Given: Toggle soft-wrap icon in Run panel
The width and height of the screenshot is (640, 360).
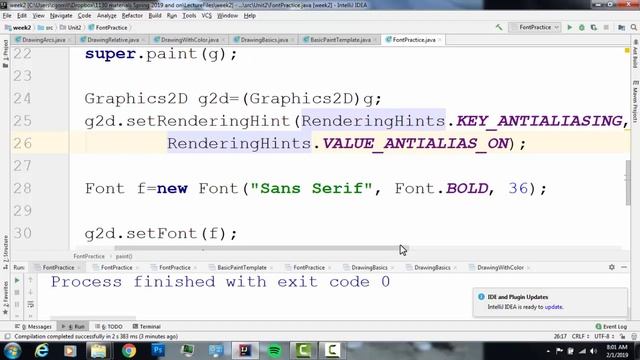Looking at the screenshot, I should 30,304.
